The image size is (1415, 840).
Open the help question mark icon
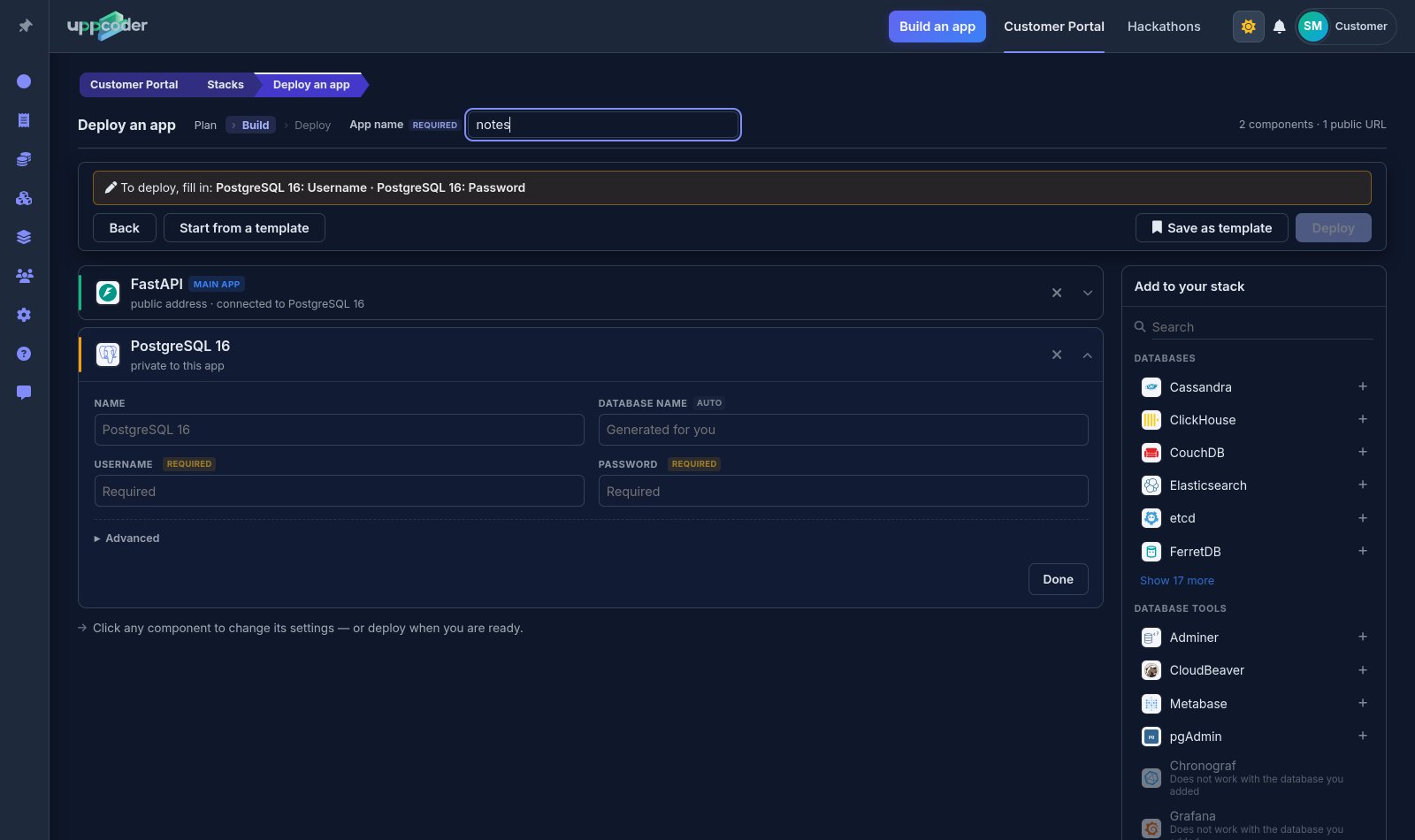click(24, 354)
